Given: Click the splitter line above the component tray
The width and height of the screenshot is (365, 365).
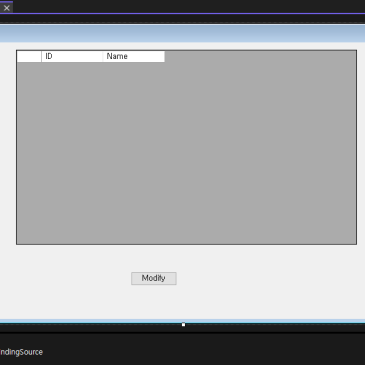Looking at the screenshot, I should 182,332.
